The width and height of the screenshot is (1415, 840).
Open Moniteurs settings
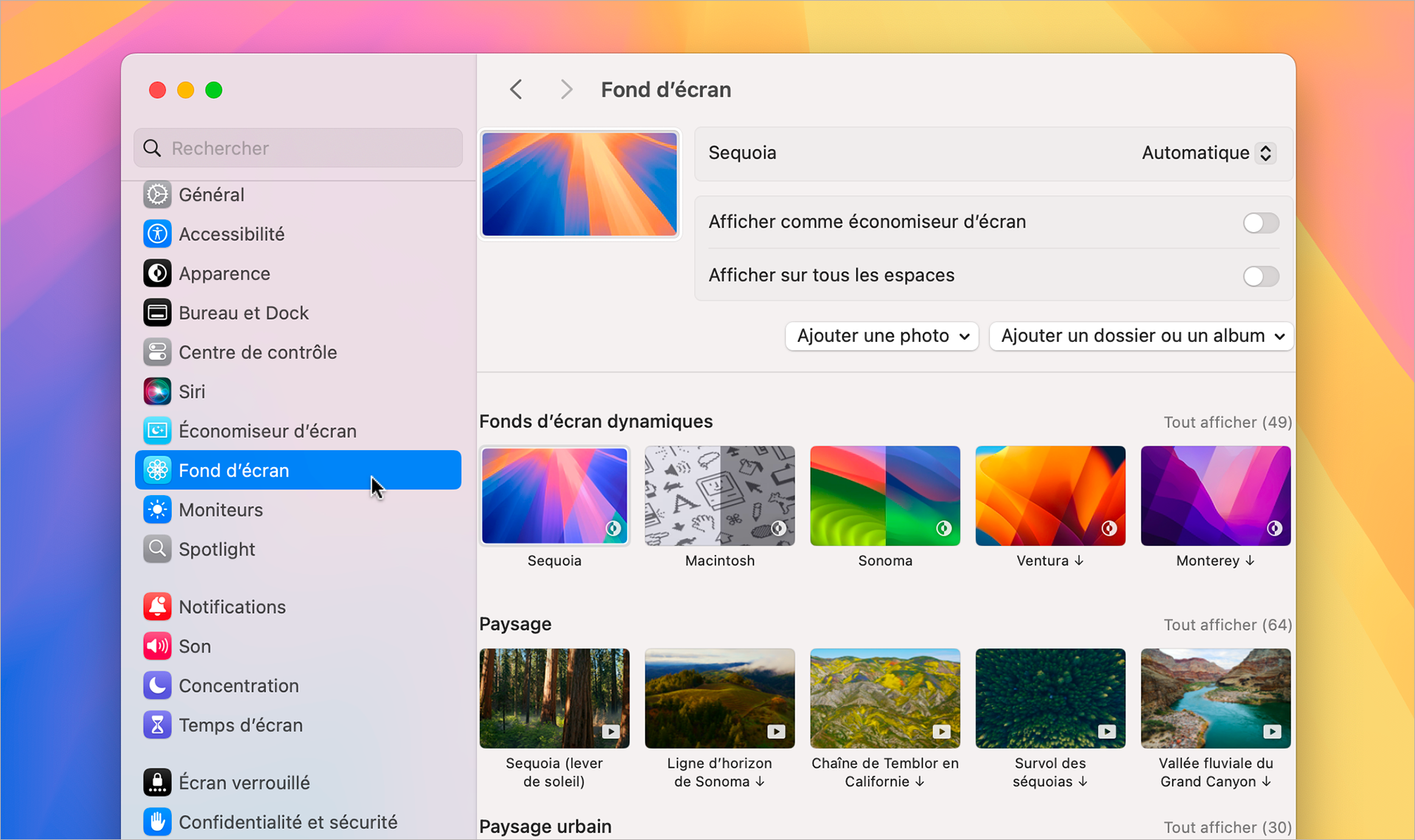point(220,509)
